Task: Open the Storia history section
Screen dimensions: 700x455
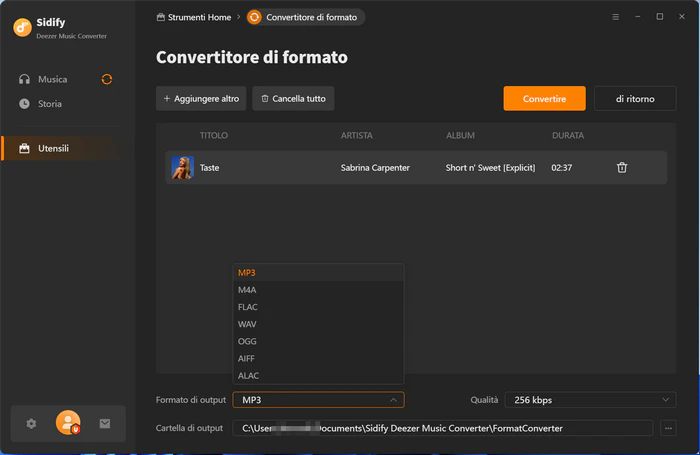Action: coord(50,104)
